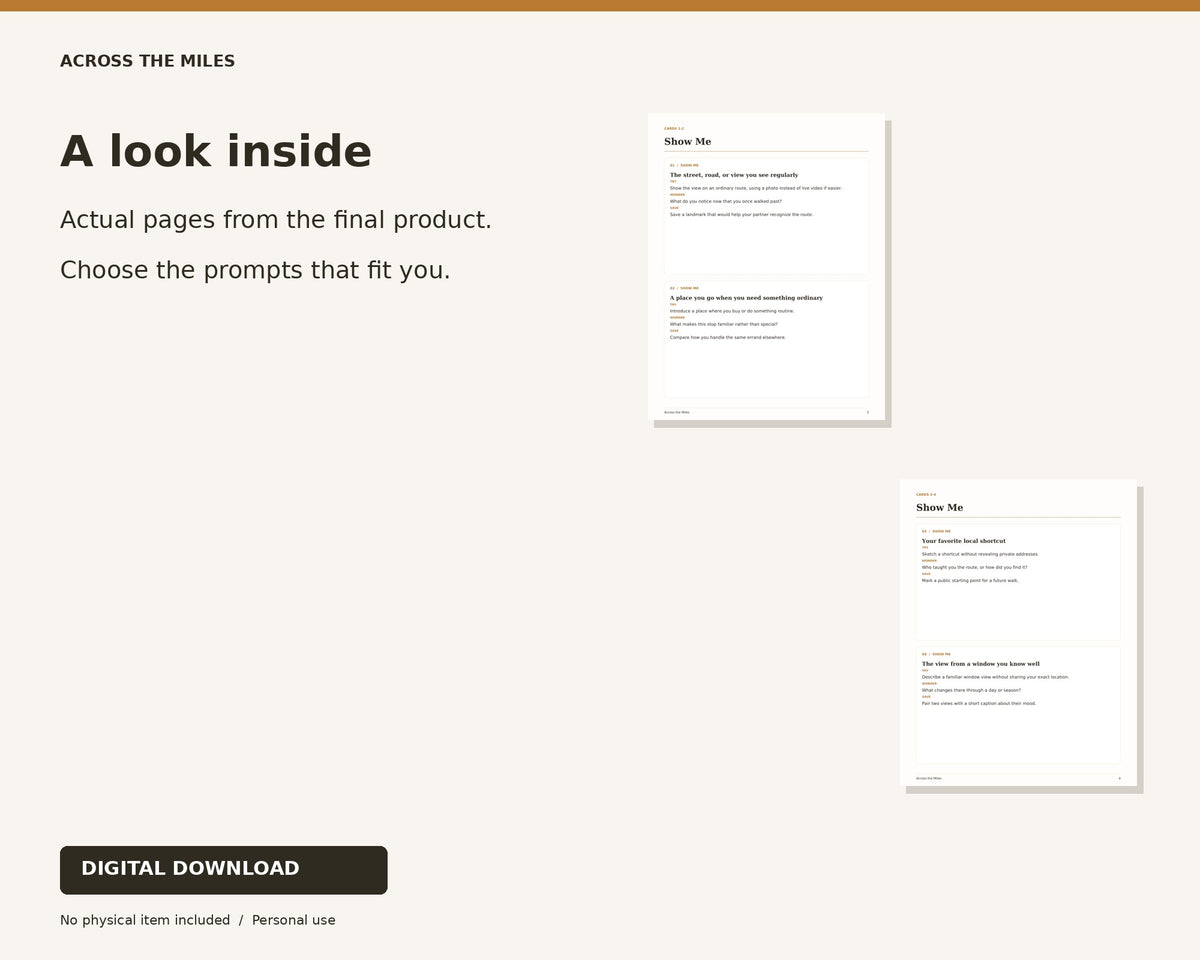The image size is (1200, 960).
Task: Click "A place you go when you need something ordinary"
Action: 746,298
